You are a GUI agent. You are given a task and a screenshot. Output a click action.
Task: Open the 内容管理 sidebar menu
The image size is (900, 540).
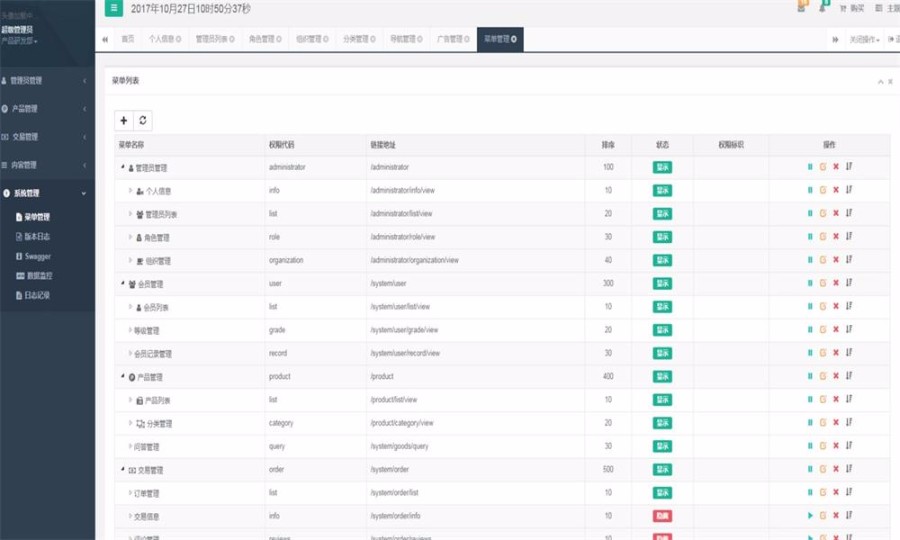[x=47, y=165]
